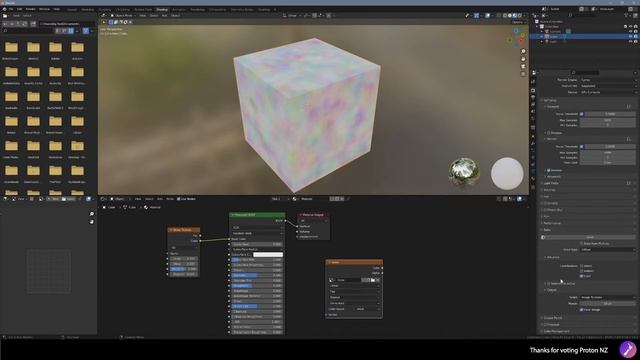Screen dimensions: 640x360
Task: Enable Indirect contribution checkbox
Action: pos(582,271)
